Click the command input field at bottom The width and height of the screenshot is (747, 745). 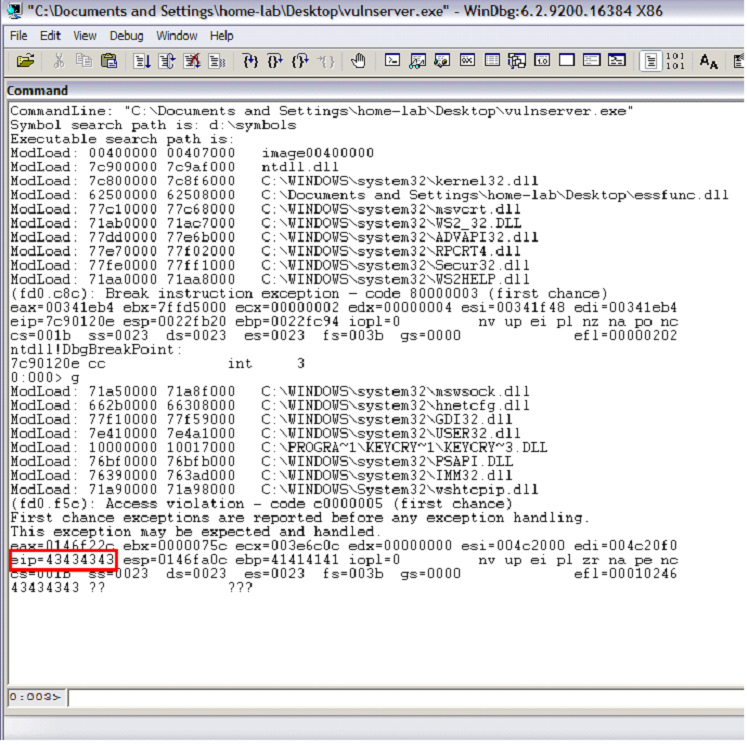click(400, 697)
